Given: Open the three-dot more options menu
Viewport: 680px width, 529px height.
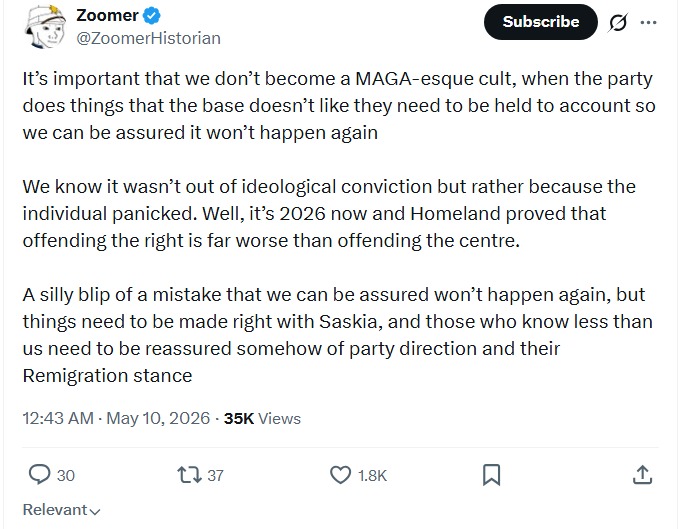Looking at the screenshot, I should tap(648, 22).
